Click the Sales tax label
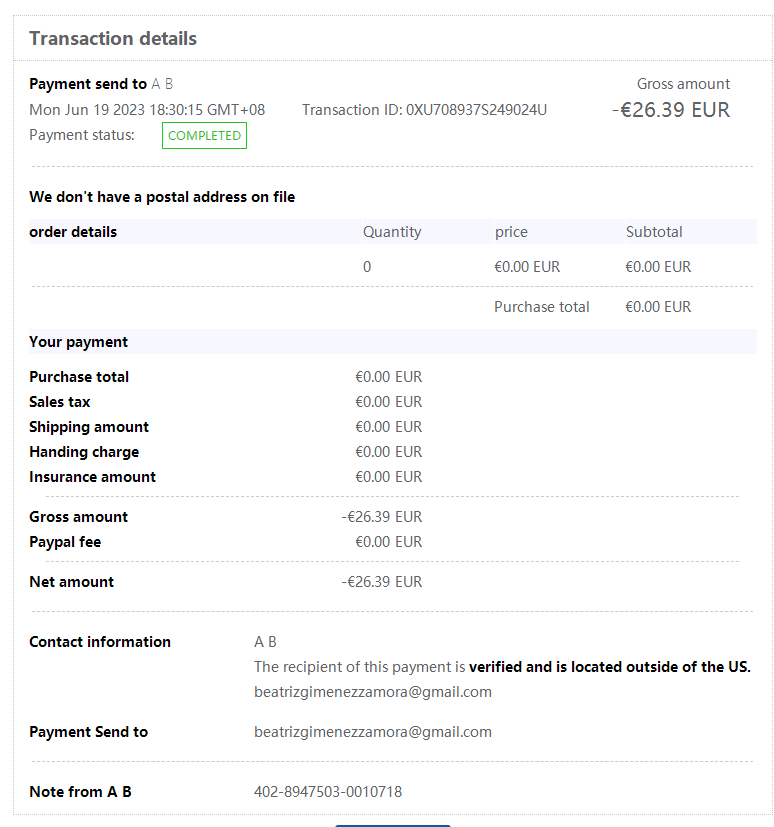This screenshot has width=774, height=827. [60, 402]
